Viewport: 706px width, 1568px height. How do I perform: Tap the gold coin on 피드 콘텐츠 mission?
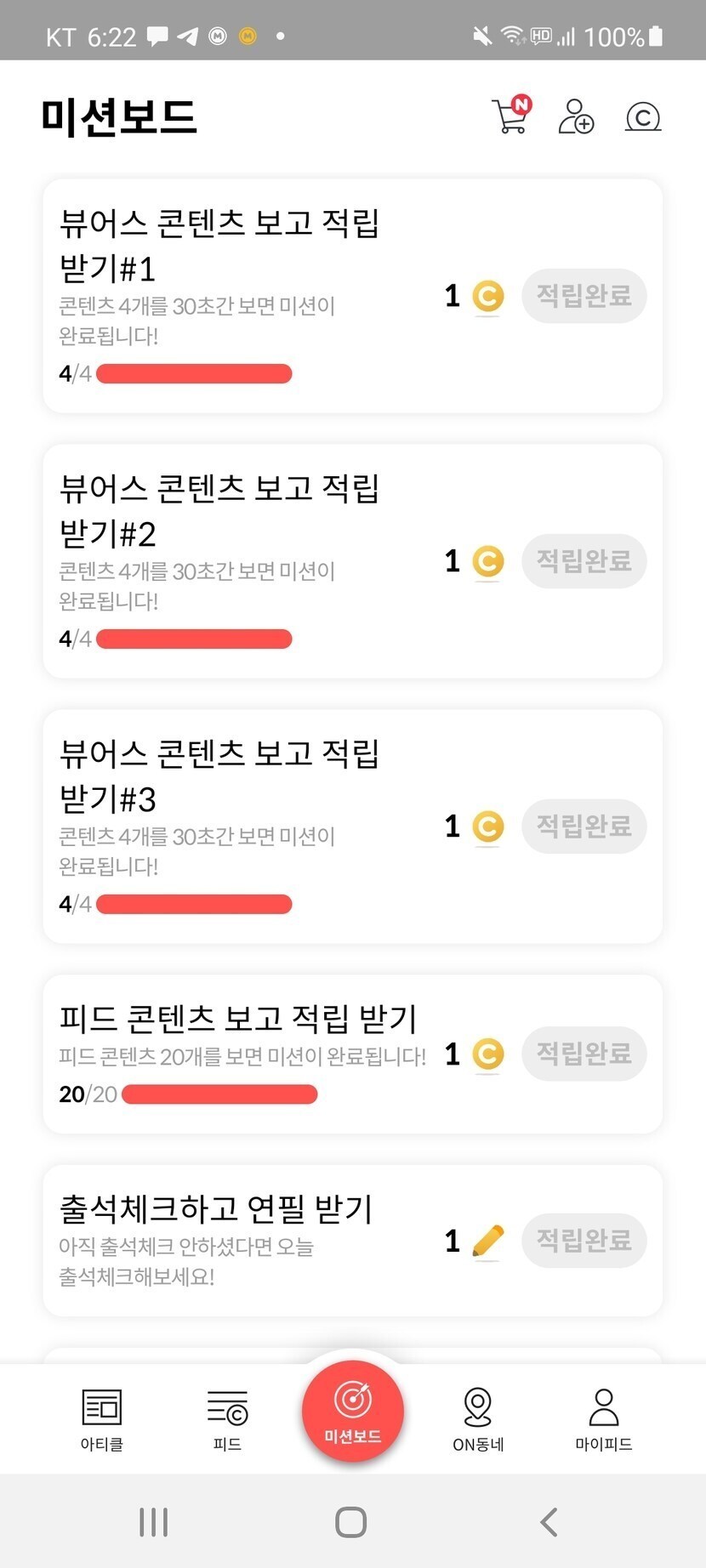[488, 1054]
